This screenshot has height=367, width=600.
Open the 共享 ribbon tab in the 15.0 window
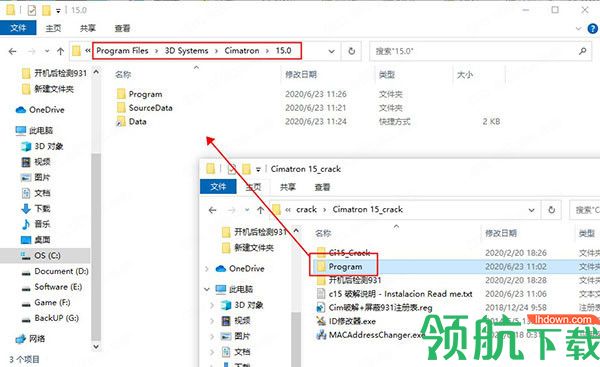point(88,28)
